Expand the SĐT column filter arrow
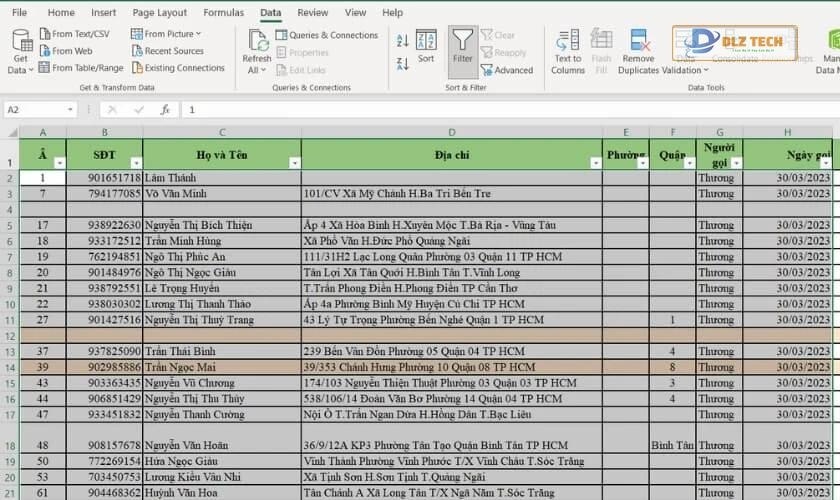This screenshot has width=840, height=500. click(x=136, y=162)
